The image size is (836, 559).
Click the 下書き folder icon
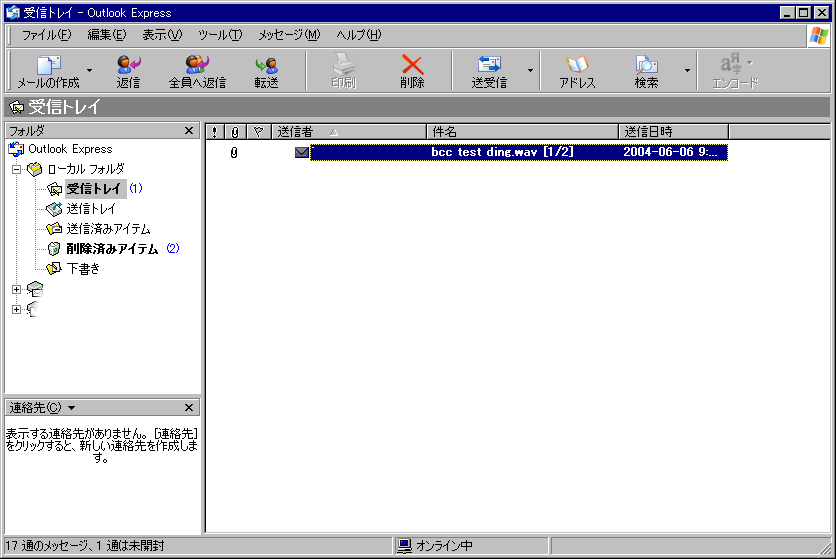54,268
